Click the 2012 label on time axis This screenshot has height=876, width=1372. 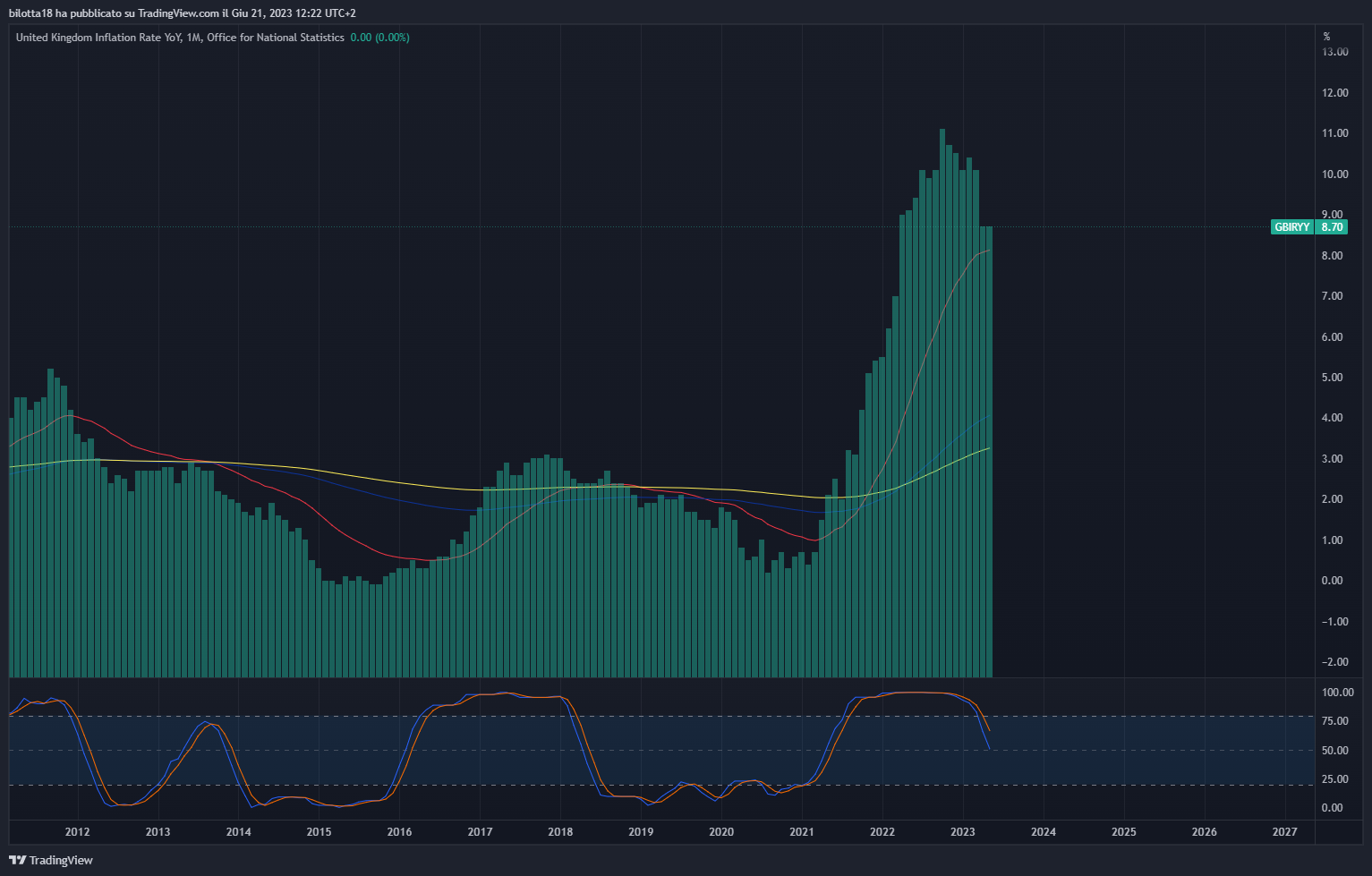pyautogui.click(x=77, y=832)
